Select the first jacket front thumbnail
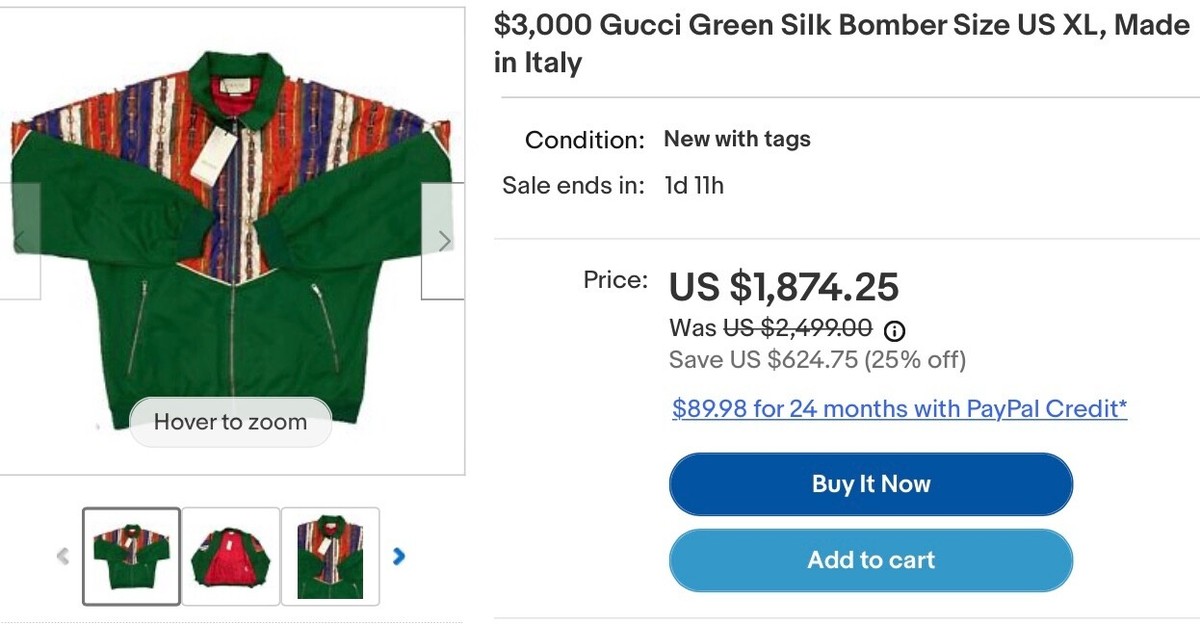 (131, 556)
